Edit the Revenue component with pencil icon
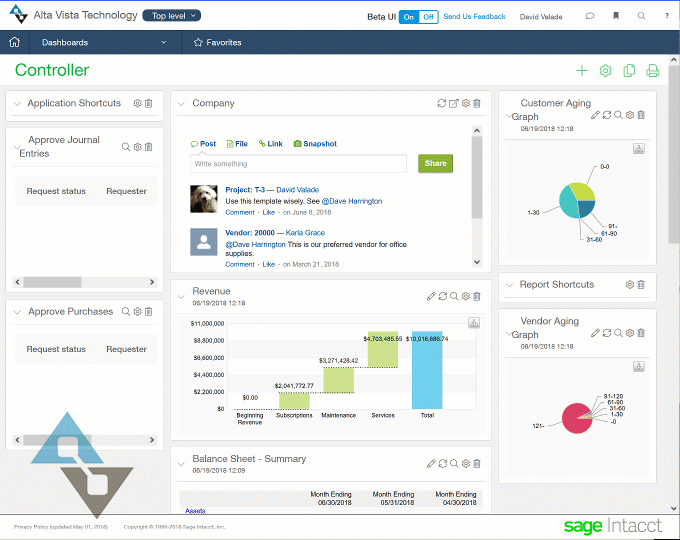Viewport: 680px width, 540px height. 431,296
